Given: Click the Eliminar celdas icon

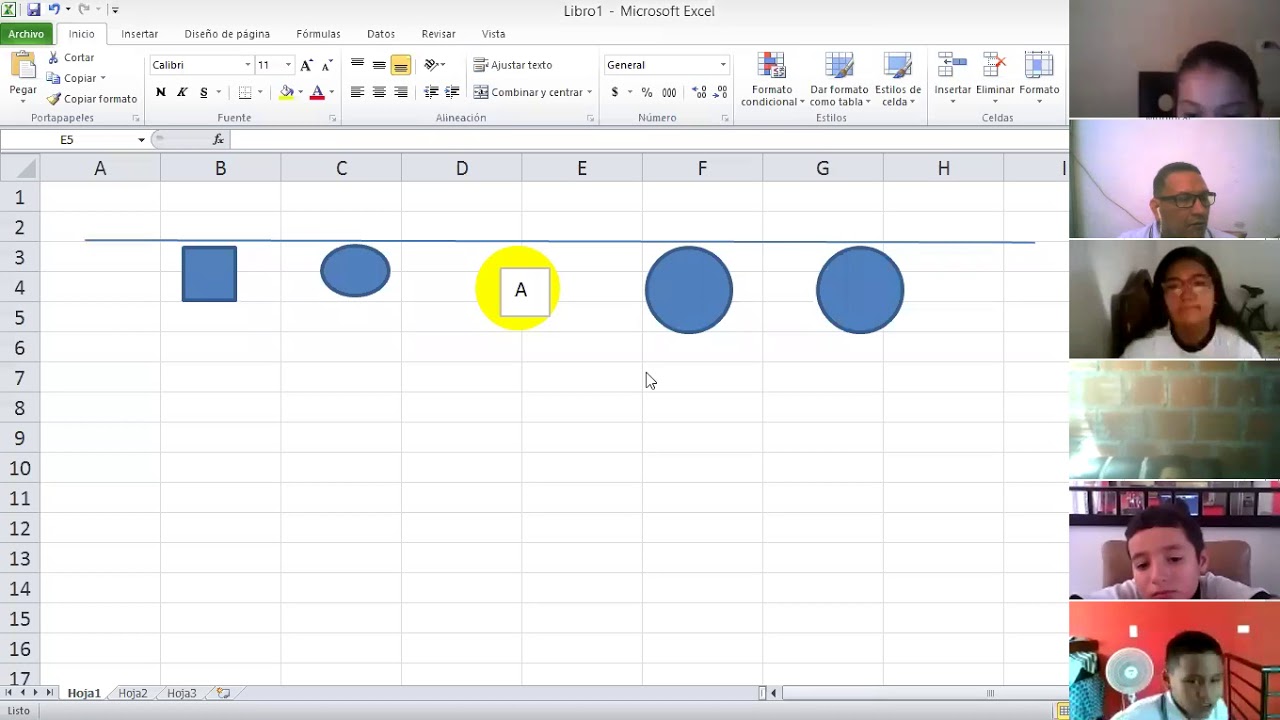Looking at the screenshot, I should pos(995,66).
